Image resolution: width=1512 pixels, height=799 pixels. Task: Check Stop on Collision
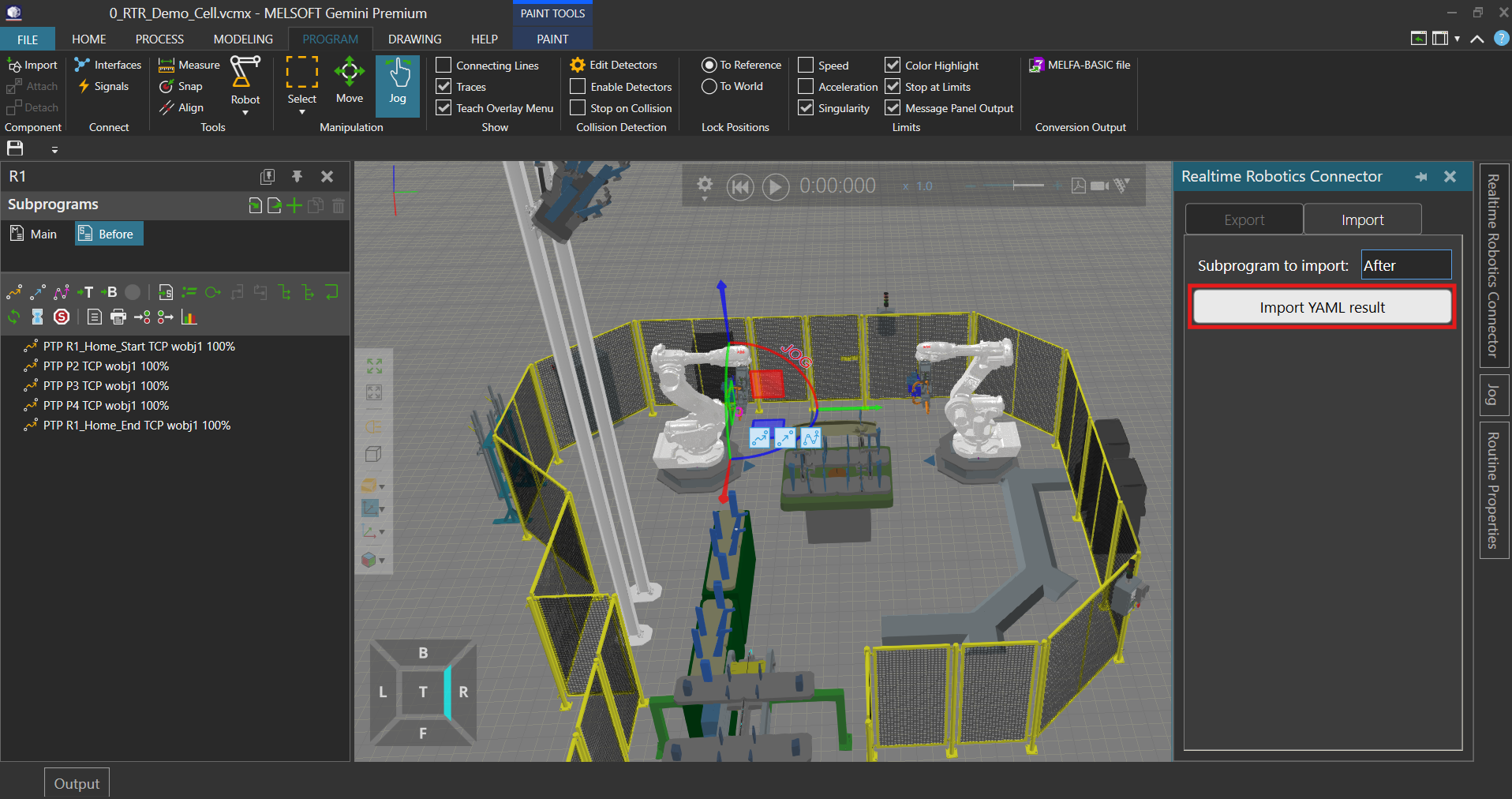coord(578,107)
